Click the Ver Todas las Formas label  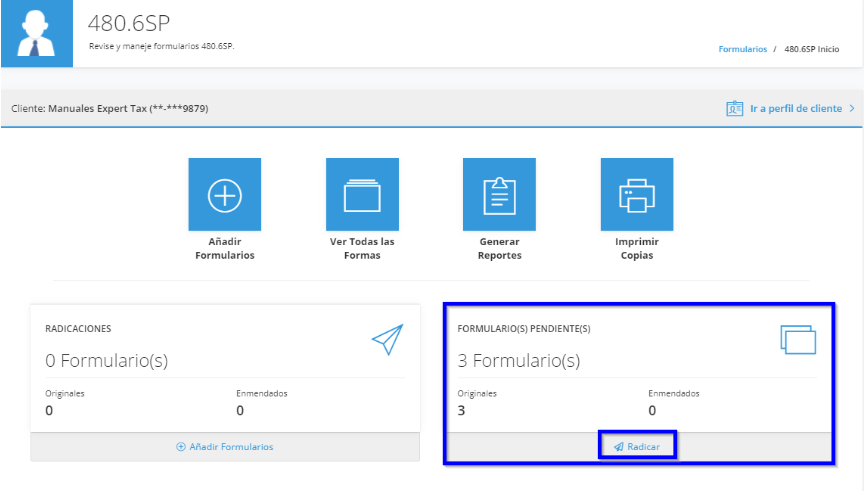click(362, 249)
